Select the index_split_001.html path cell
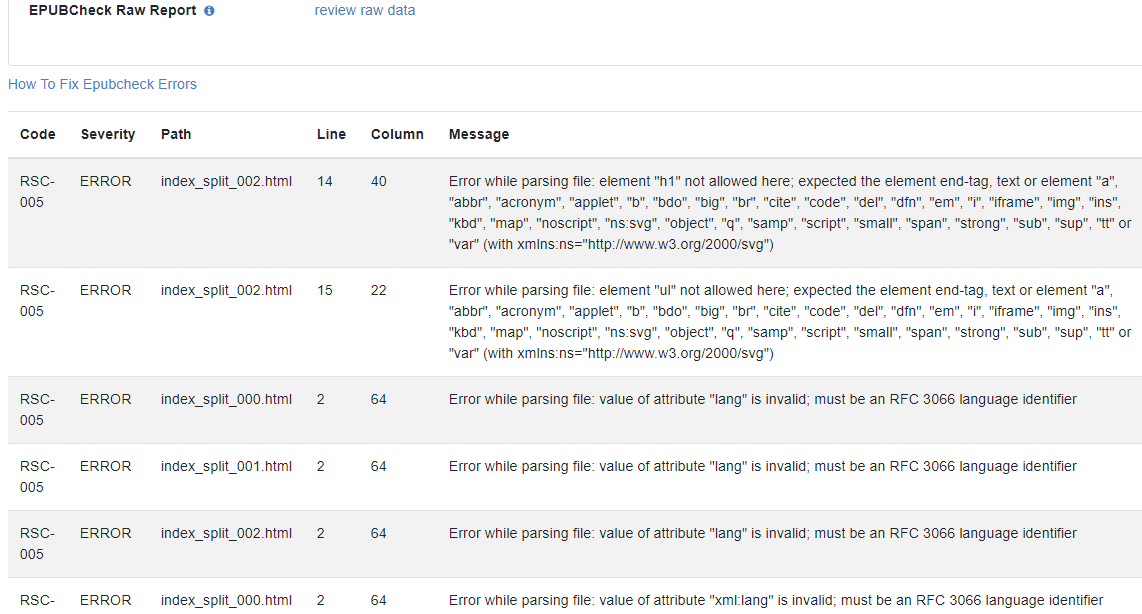The width and height of the screenshot is (1142, 614). pos(226,466)
